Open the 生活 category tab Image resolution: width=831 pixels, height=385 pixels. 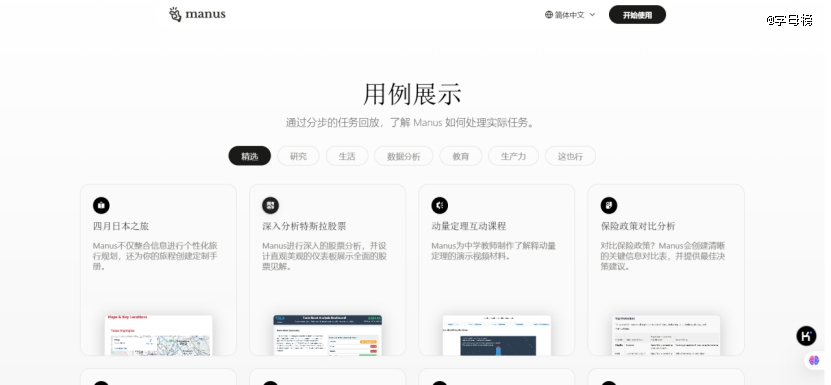click(347, 156)
